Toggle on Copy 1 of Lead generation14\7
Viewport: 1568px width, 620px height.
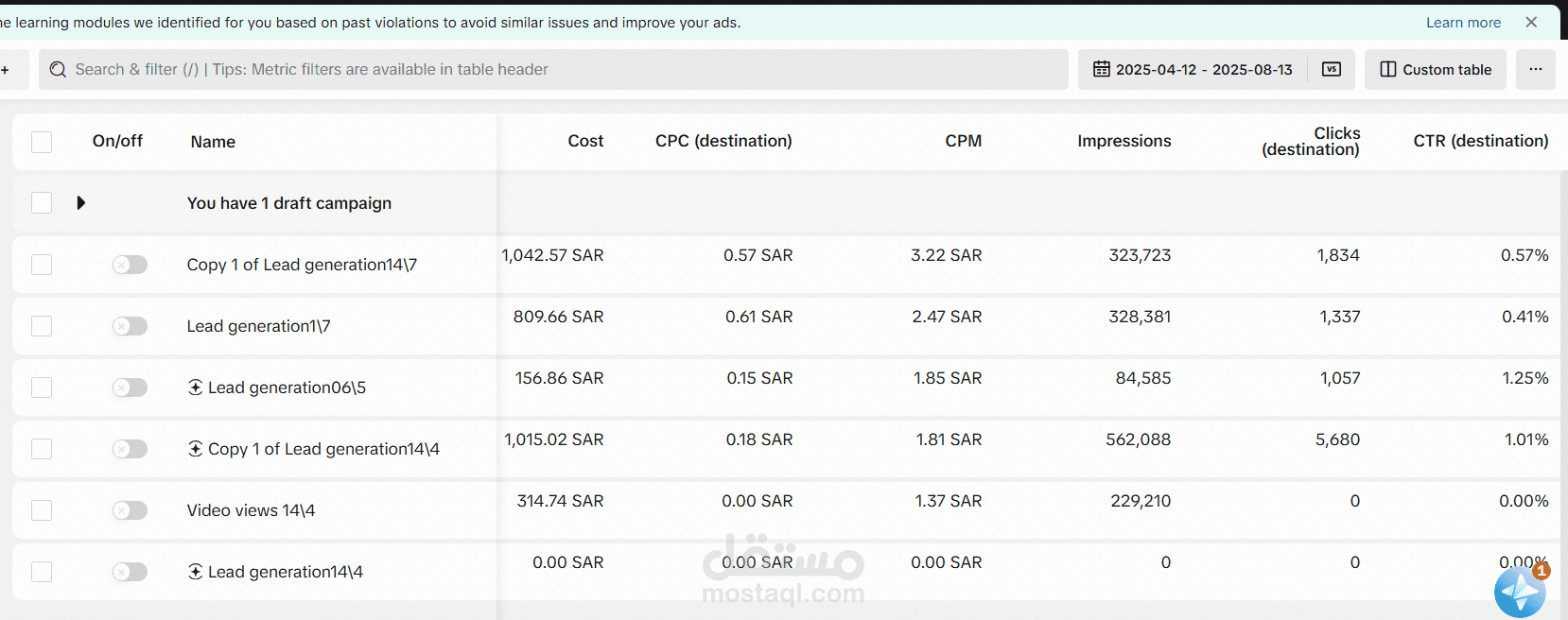[x=130, y=265]
